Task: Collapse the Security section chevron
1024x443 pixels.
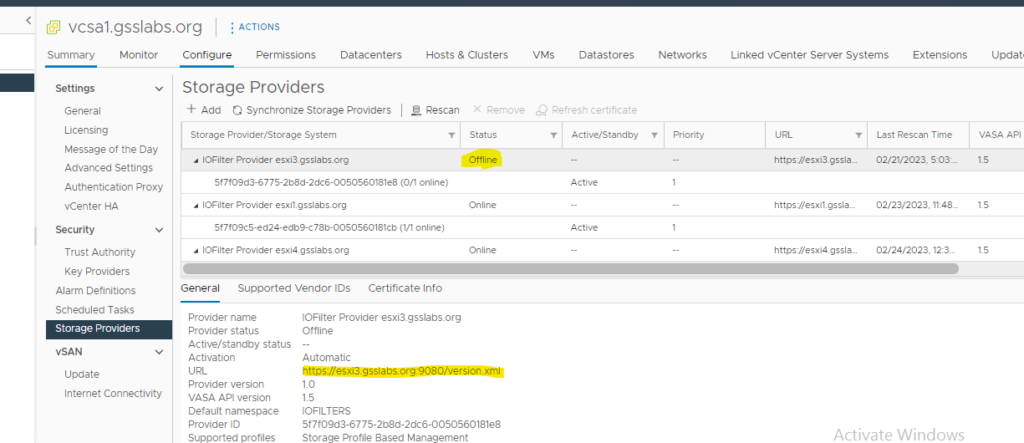Action: pyautogui.click(x=159, y=230)
